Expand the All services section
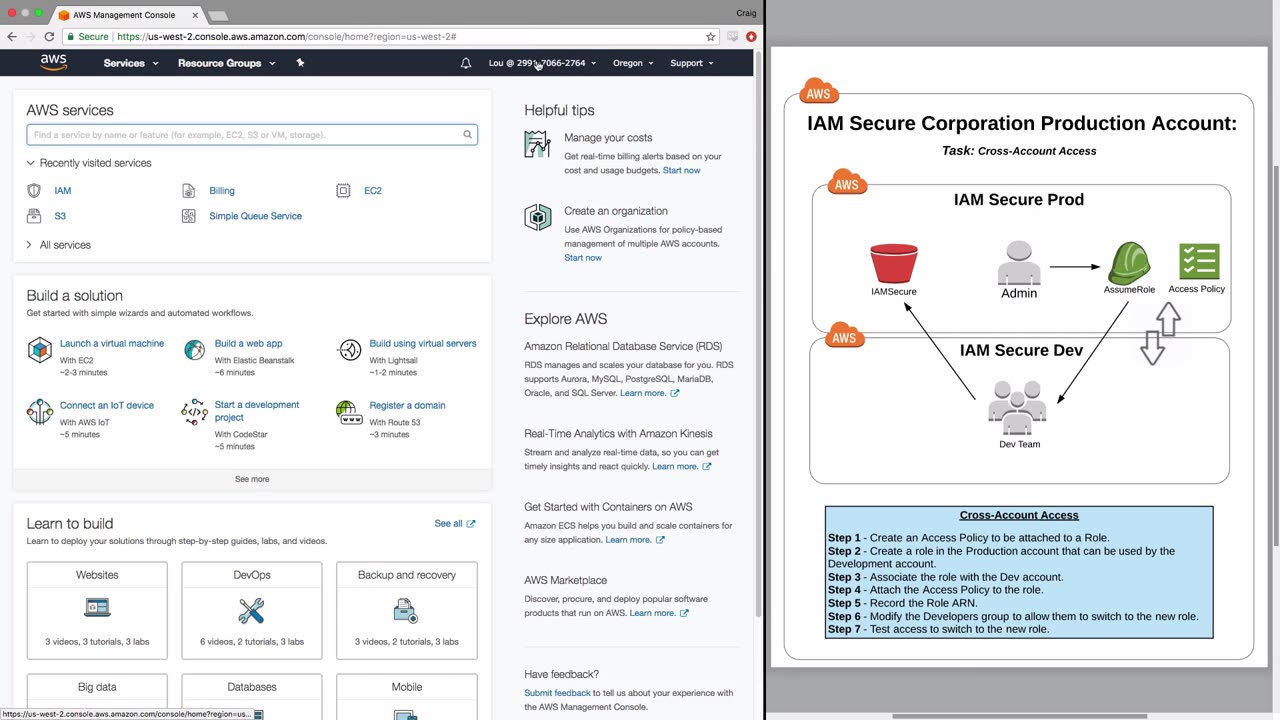Image resolution: width=1280 pixels, height=720 pixels. pyautogui.click(x=59, y=245)
